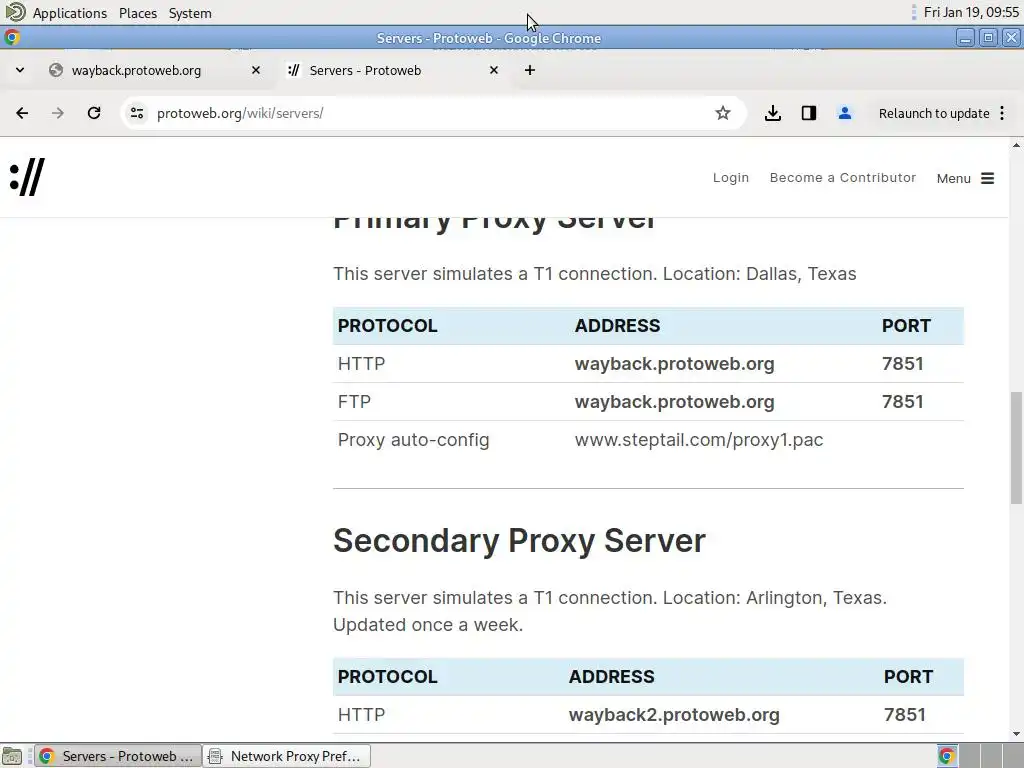Reload the current page
1024x768 pixels.
[94, 113]
